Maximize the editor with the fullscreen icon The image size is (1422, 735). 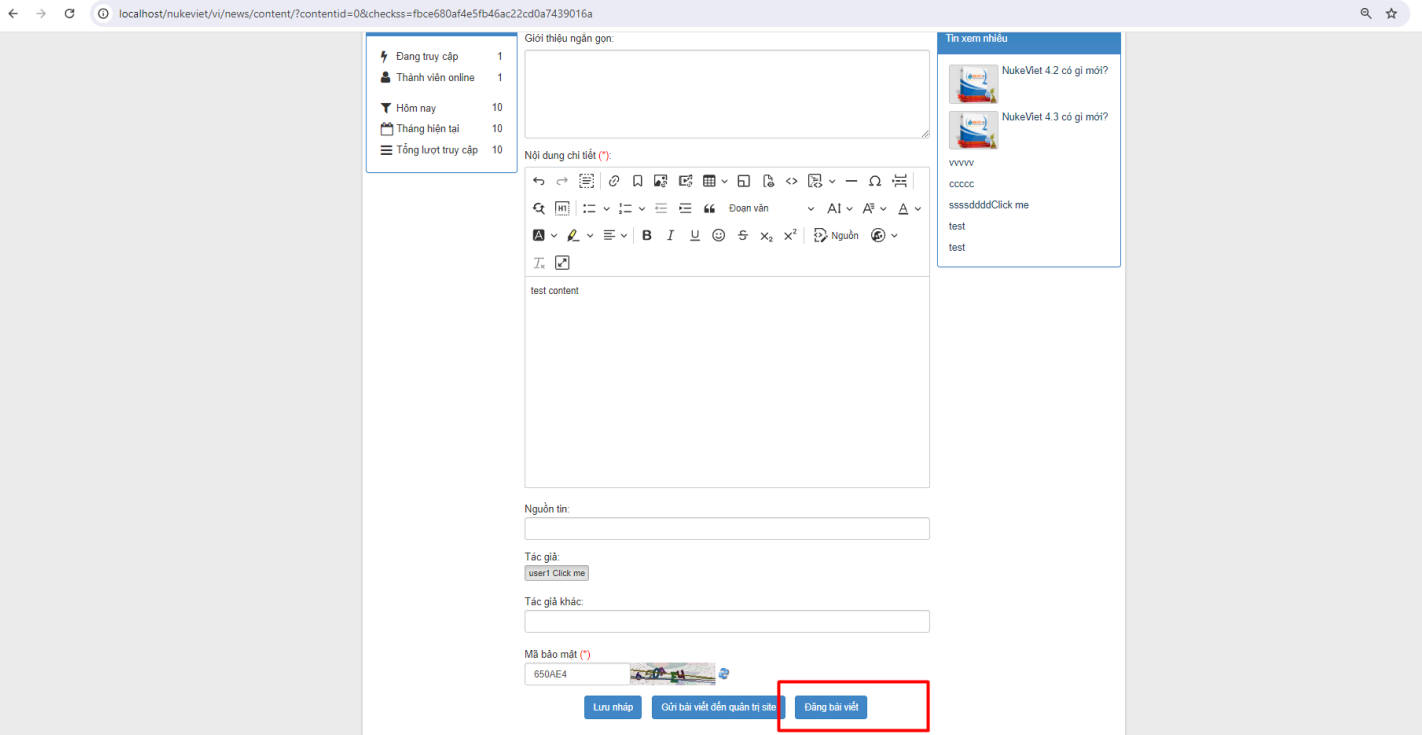click(562, 262)
